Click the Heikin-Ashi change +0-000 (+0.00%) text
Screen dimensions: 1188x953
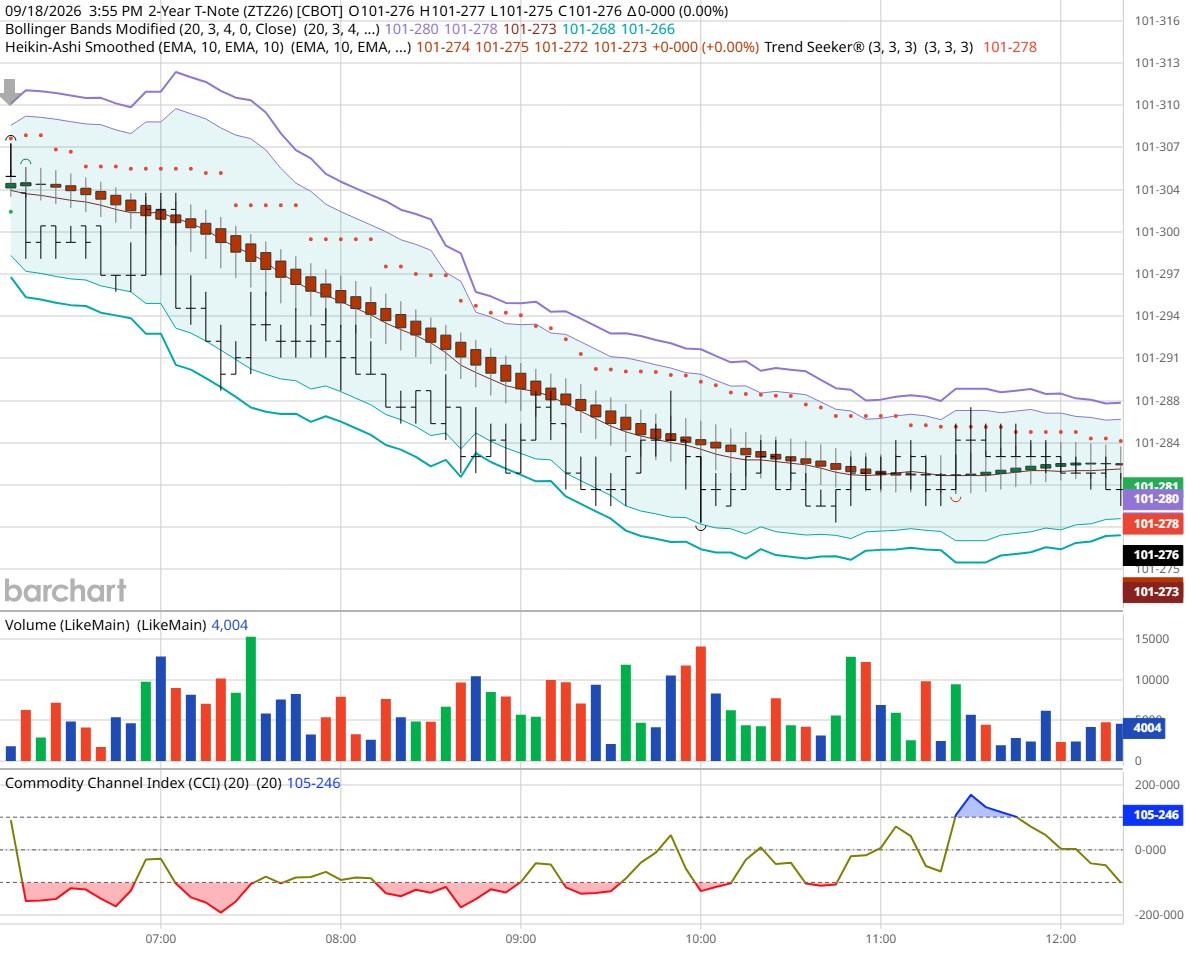705,47
